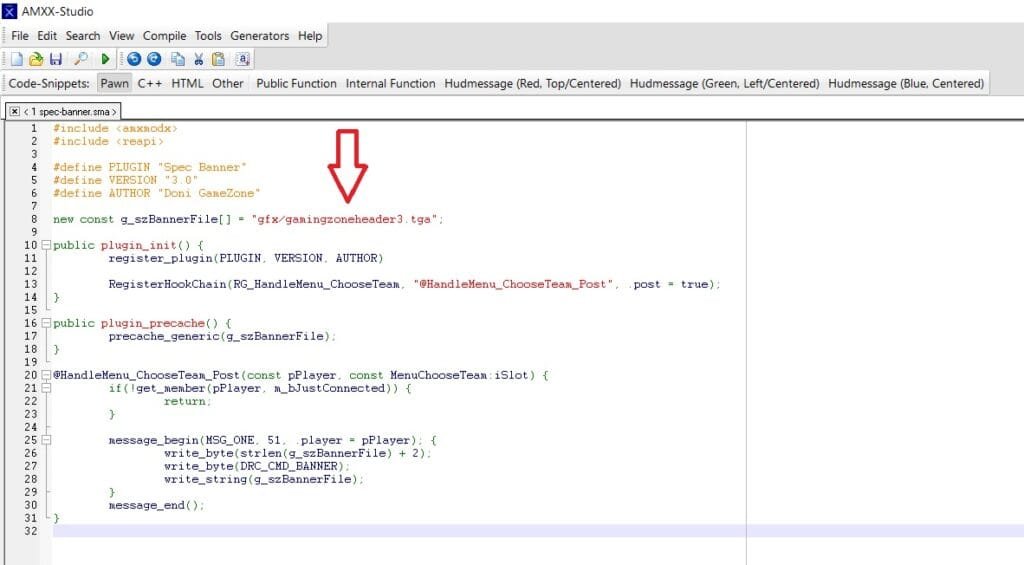Insert the Public Function snippet
1024x565 pixels.
click(x=296, y=84)
